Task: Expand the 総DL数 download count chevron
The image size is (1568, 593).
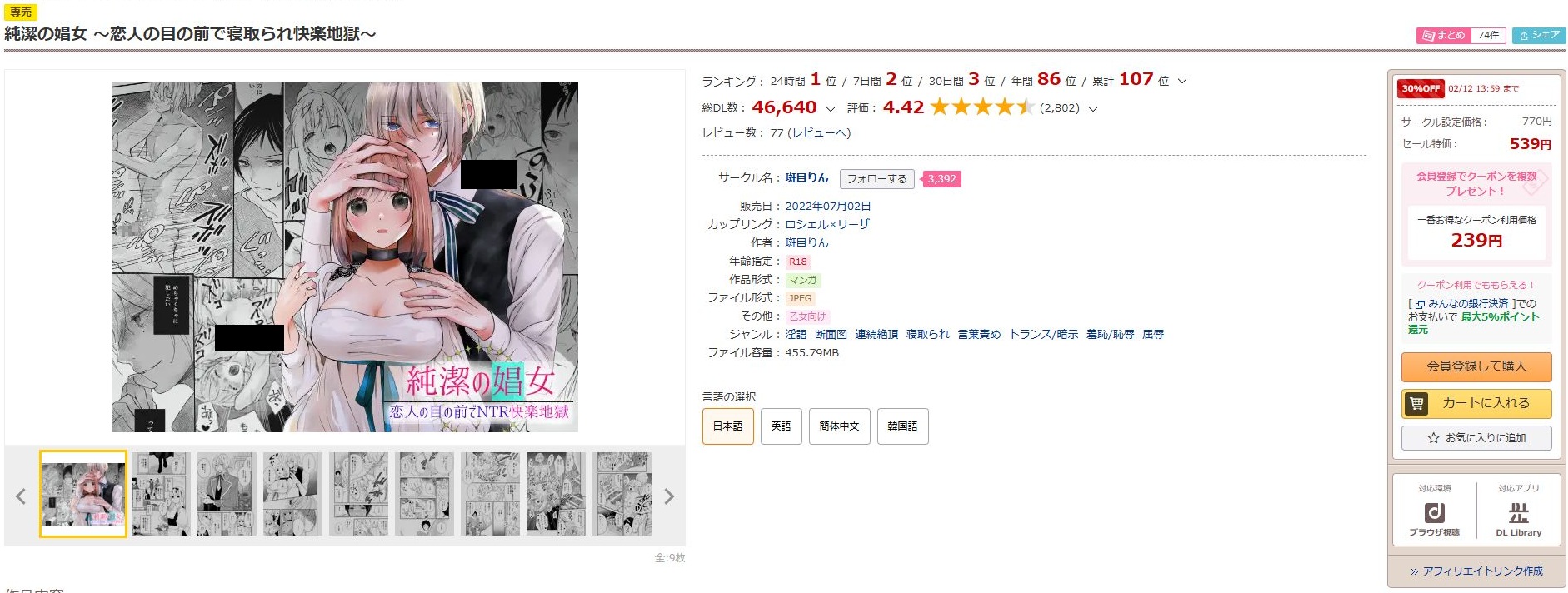Action: pos(830,109)
